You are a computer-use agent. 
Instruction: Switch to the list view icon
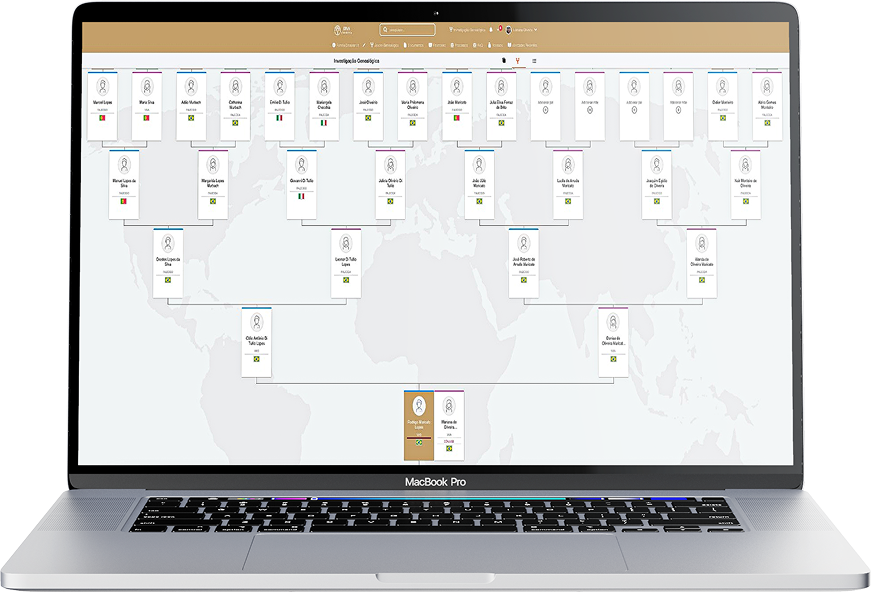click(x=534, y=61)
